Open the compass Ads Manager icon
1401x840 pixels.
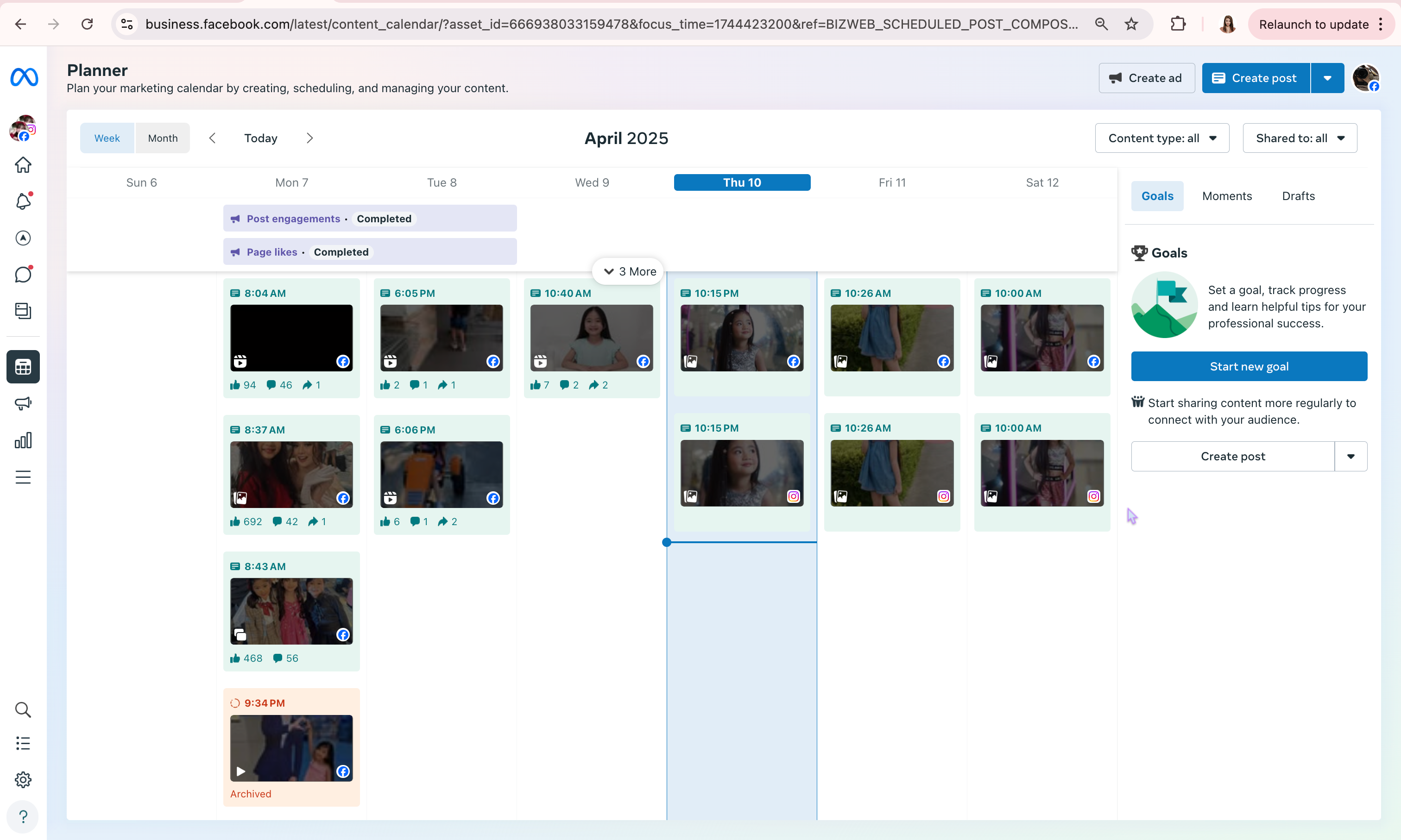(23, 238)
